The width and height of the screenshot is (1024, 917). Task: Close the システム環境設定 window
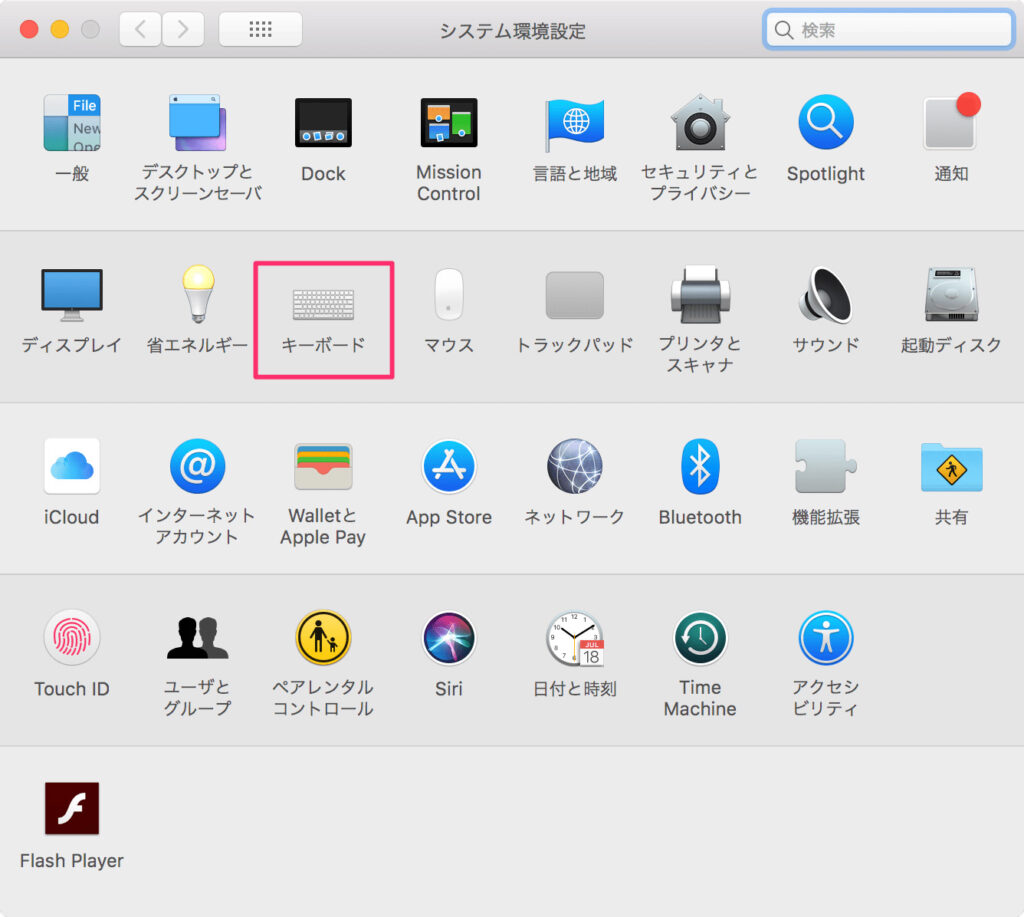pyautogui.click(x=29, y=29)
